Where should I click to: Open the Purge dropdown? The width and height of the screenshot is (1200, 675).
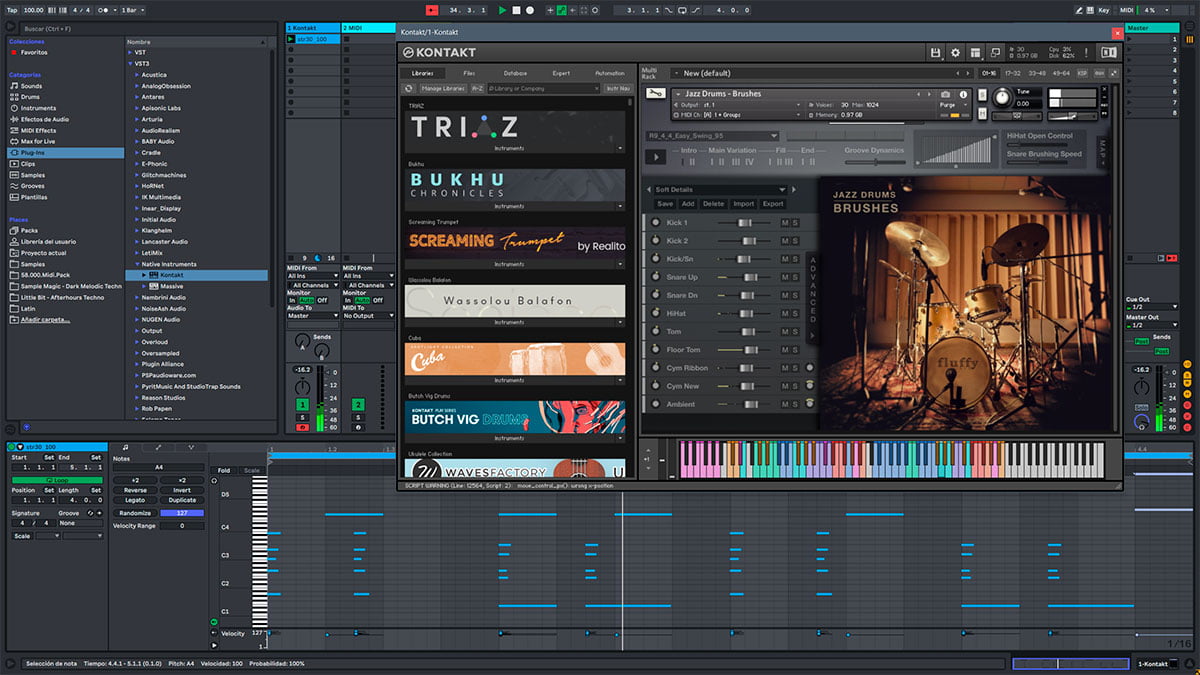pyautogui.click(x=953, y=104)
